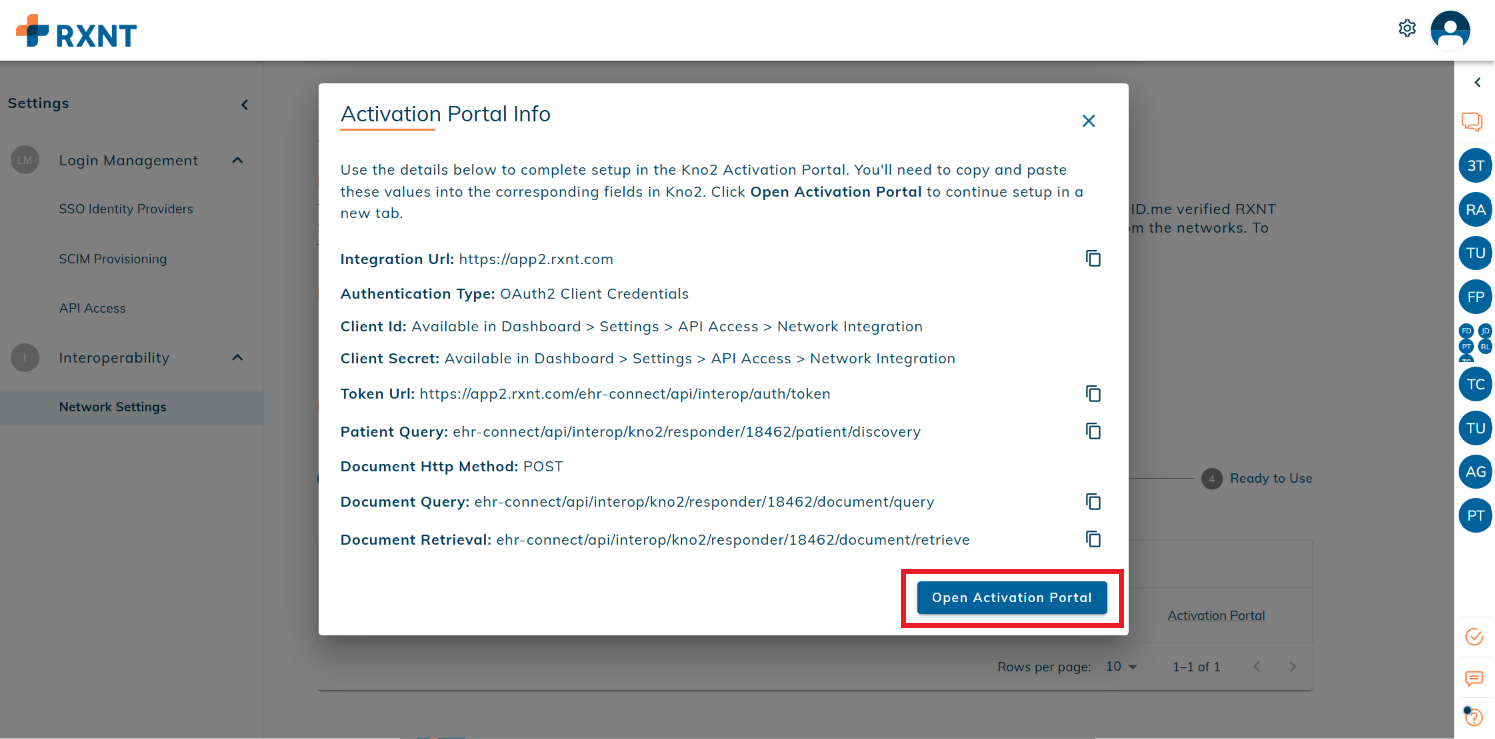Select the TU avatar directly under RA

point(1476,253)
